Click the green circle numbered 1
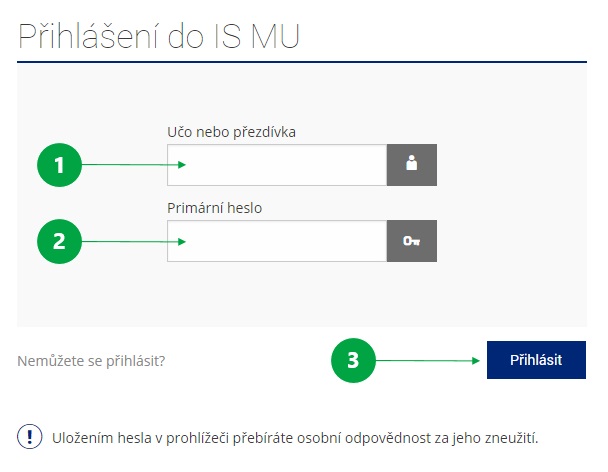 pos(59,166)
